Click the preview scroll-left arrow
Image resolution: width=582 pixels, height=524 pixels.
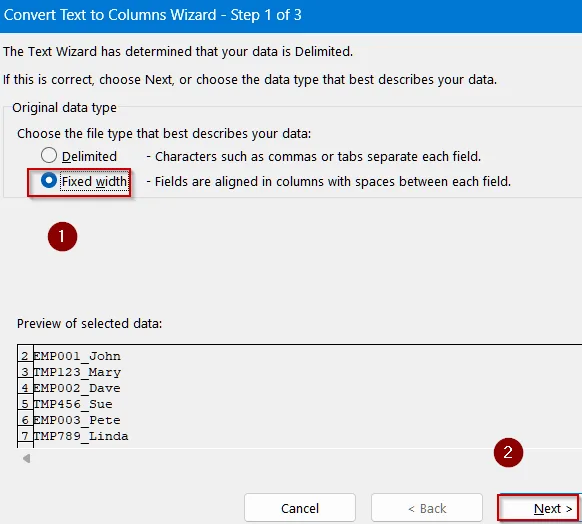click(x=26, y=459)
